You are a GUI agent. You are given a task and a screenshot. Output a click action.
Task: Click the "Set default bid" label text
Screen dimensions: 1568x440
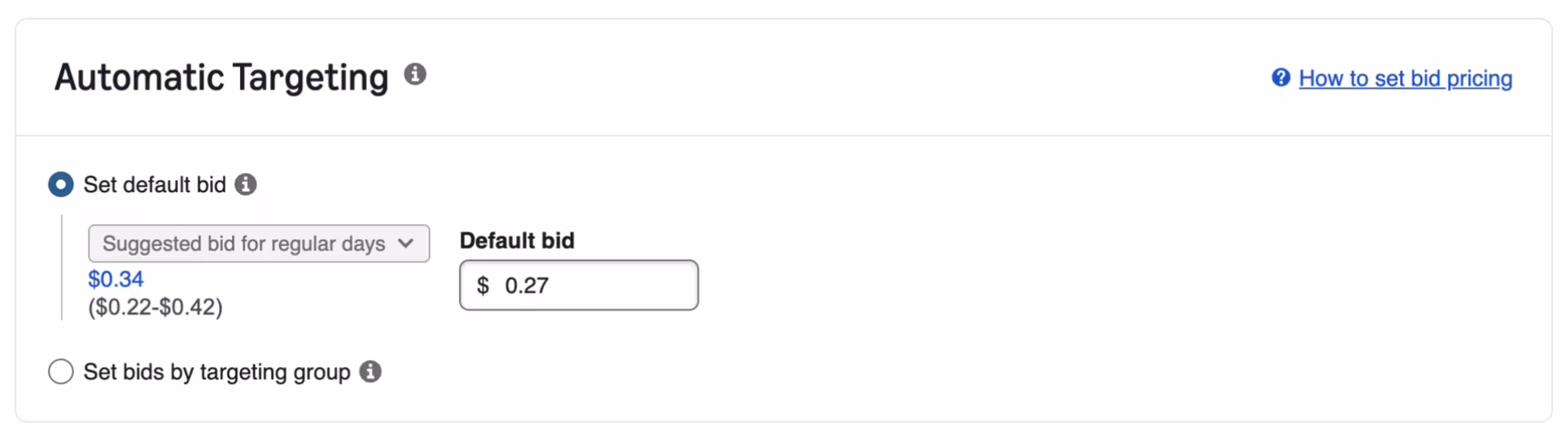[155, 184]
